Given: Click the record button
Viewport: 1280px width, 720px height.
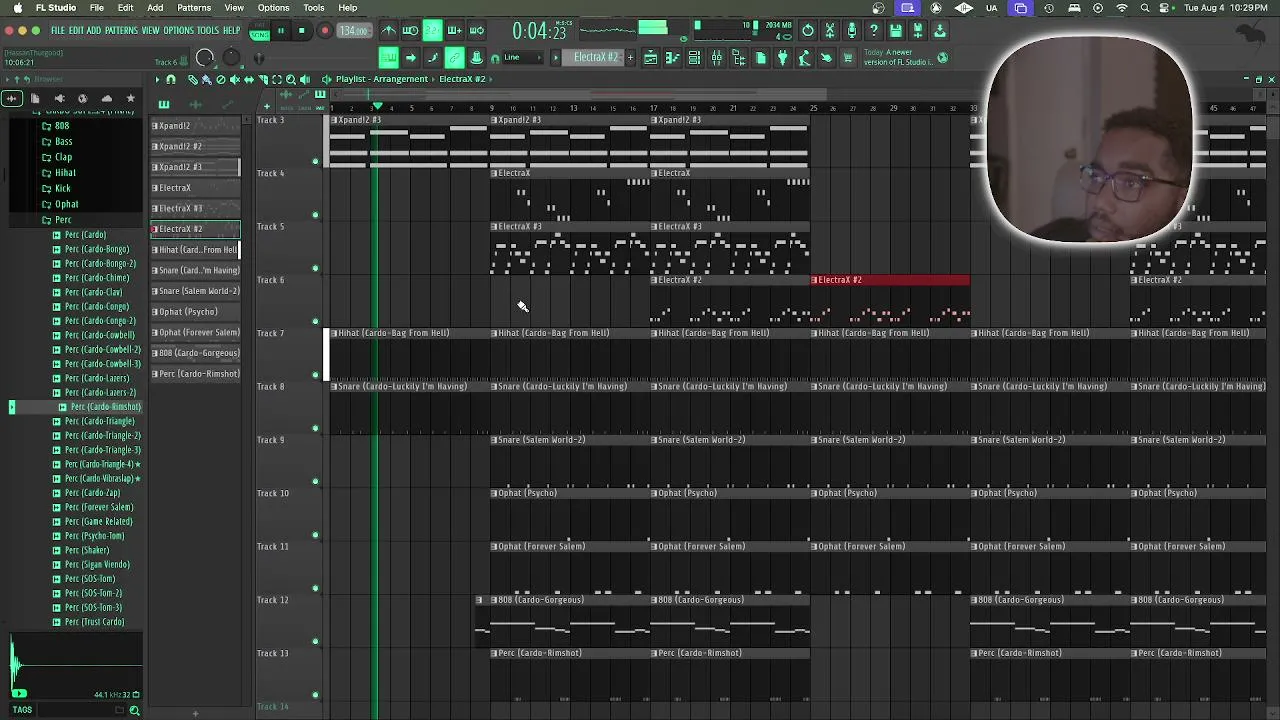Looking at the screenshot, I should (324, 31).
